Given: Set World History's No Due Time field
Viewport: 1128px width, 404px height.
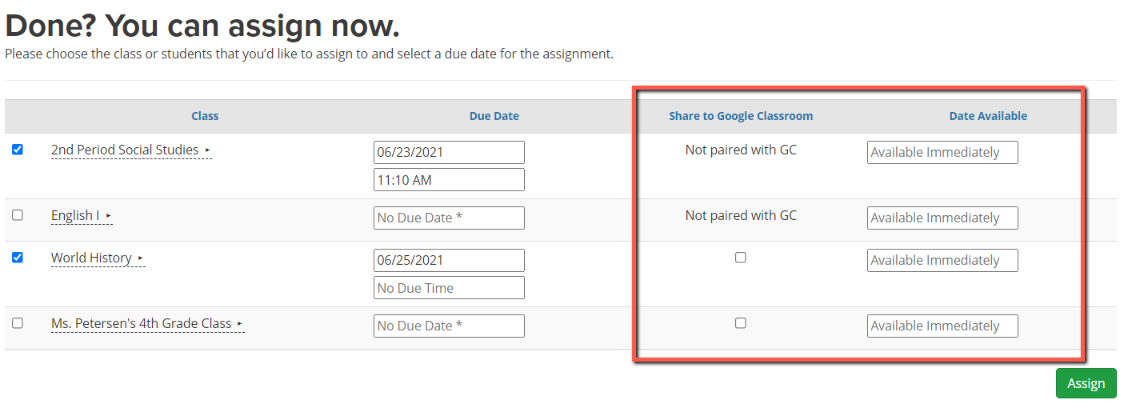Looking at the screenshot, I should coord(449,288).
